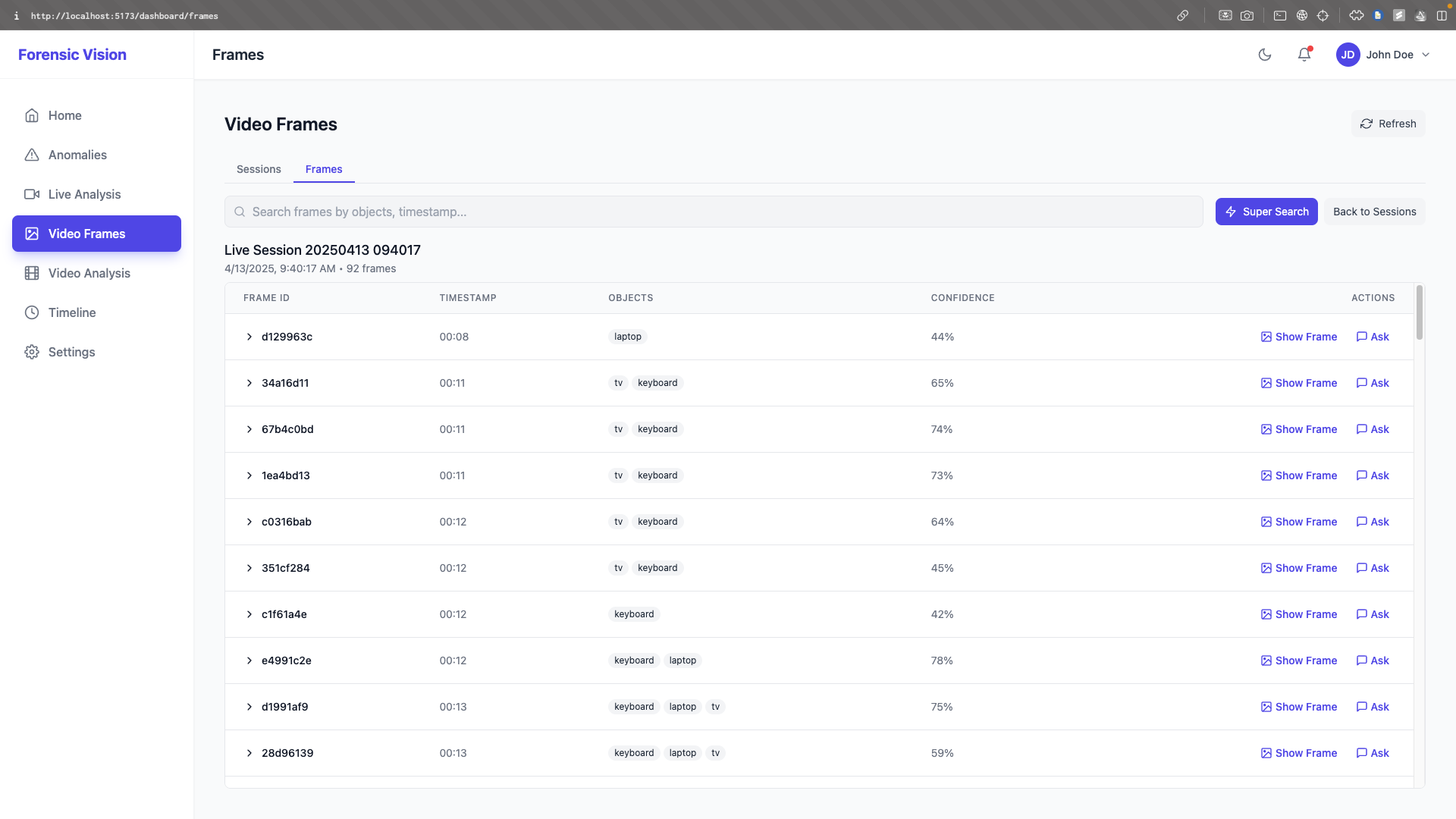This screenshot has height=819, width=1456.
Task: Click the Home sidebar icon
Action: (32, 115)
